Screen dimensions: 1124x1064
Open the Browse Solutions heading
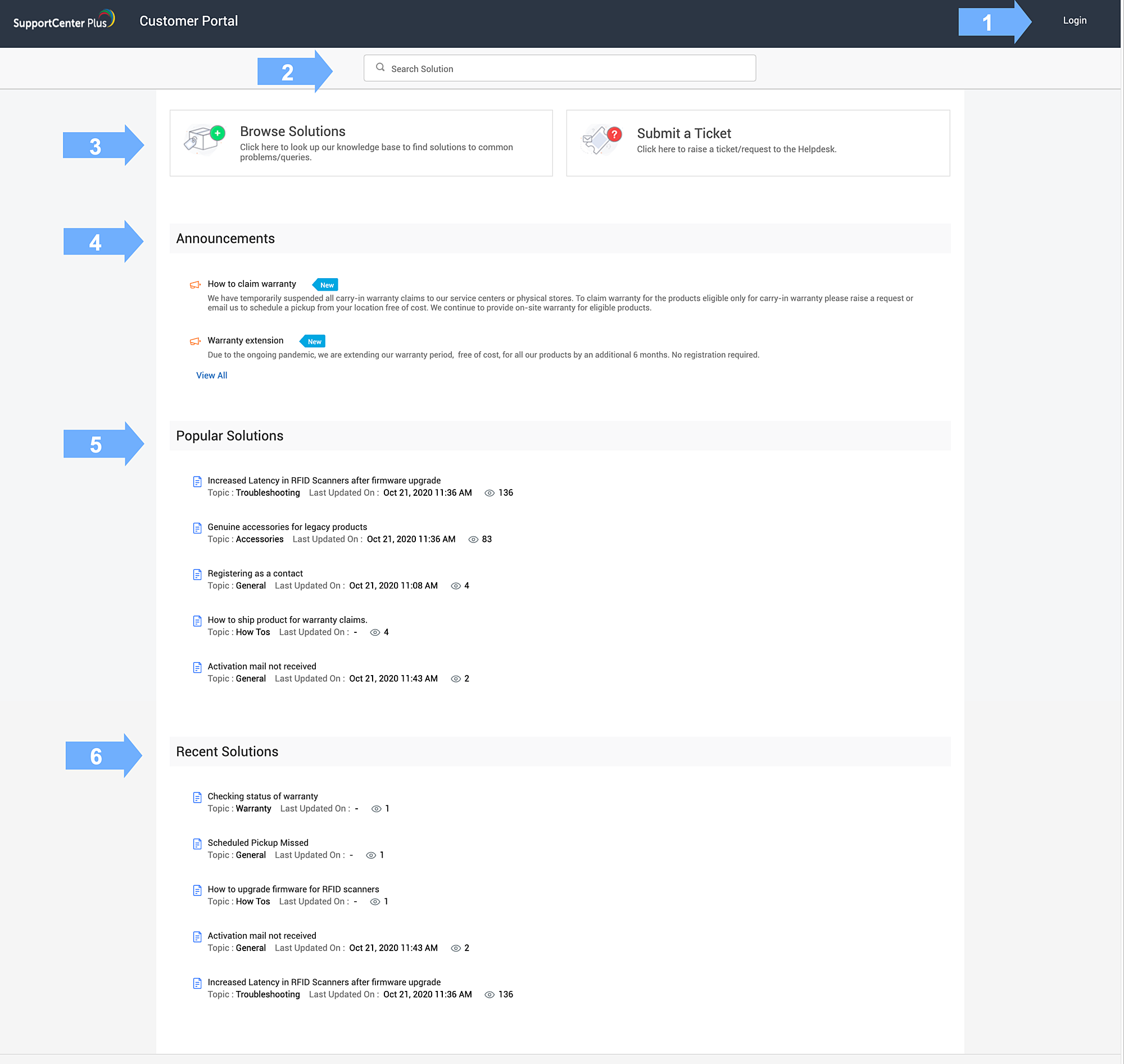tap(293, 132)
